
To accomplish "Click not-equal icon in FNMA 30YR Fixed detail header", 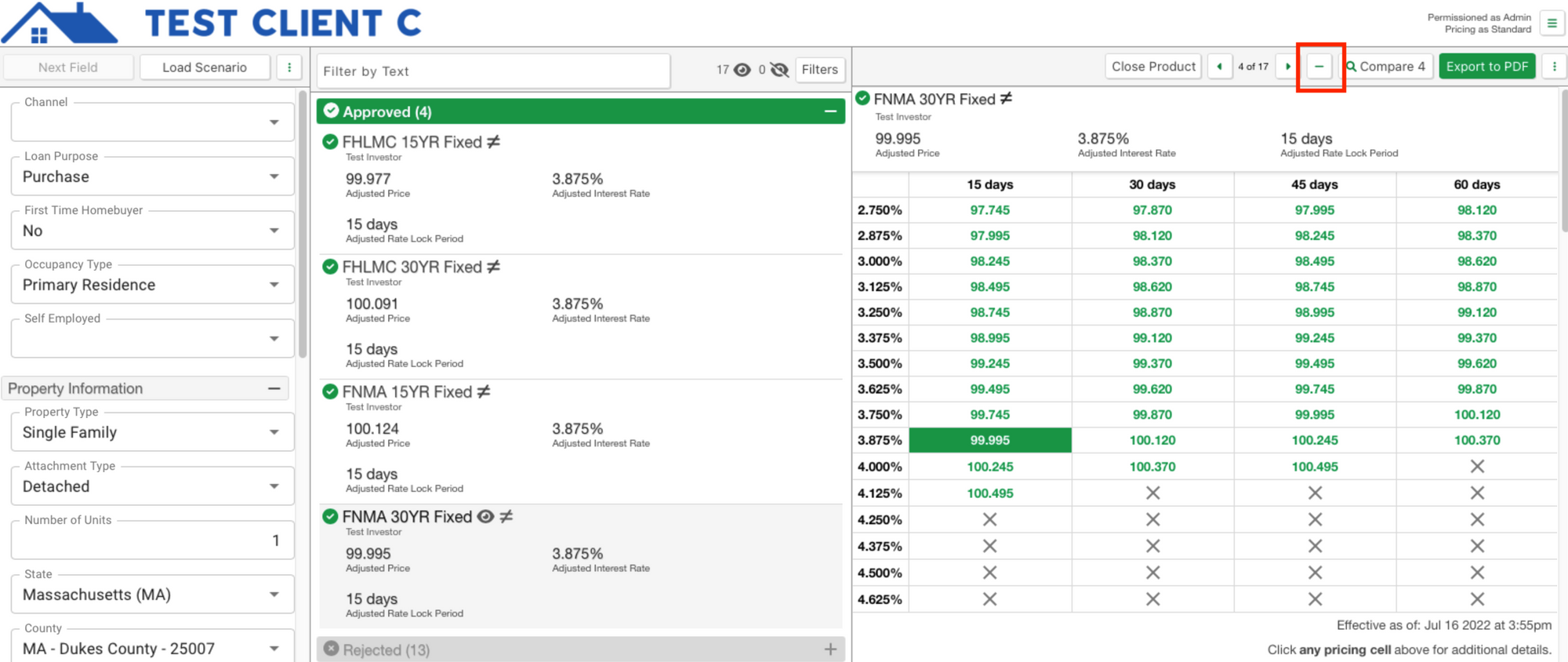I will point(1006,99).
